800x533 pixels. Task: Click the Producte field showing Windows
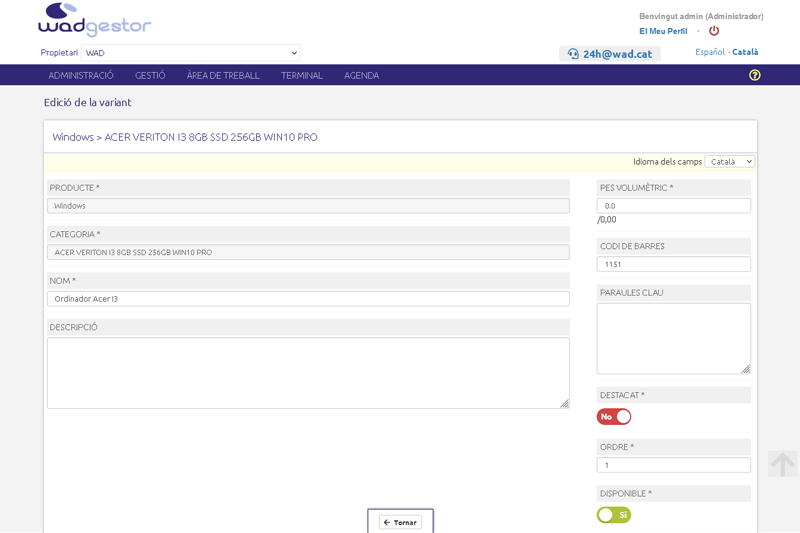click(x=308, y=206)
